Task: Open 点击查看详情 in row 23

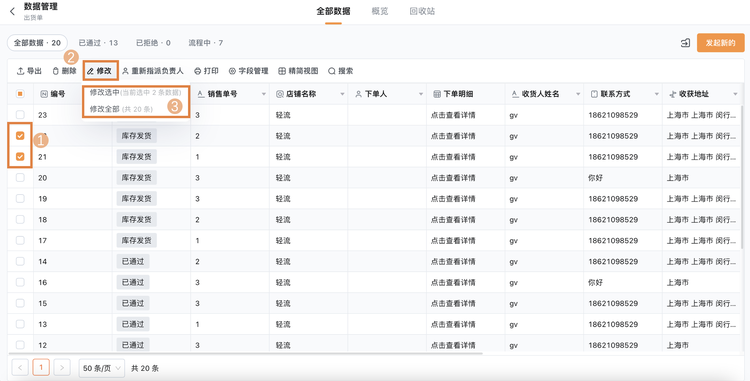Action: (453, 115)
